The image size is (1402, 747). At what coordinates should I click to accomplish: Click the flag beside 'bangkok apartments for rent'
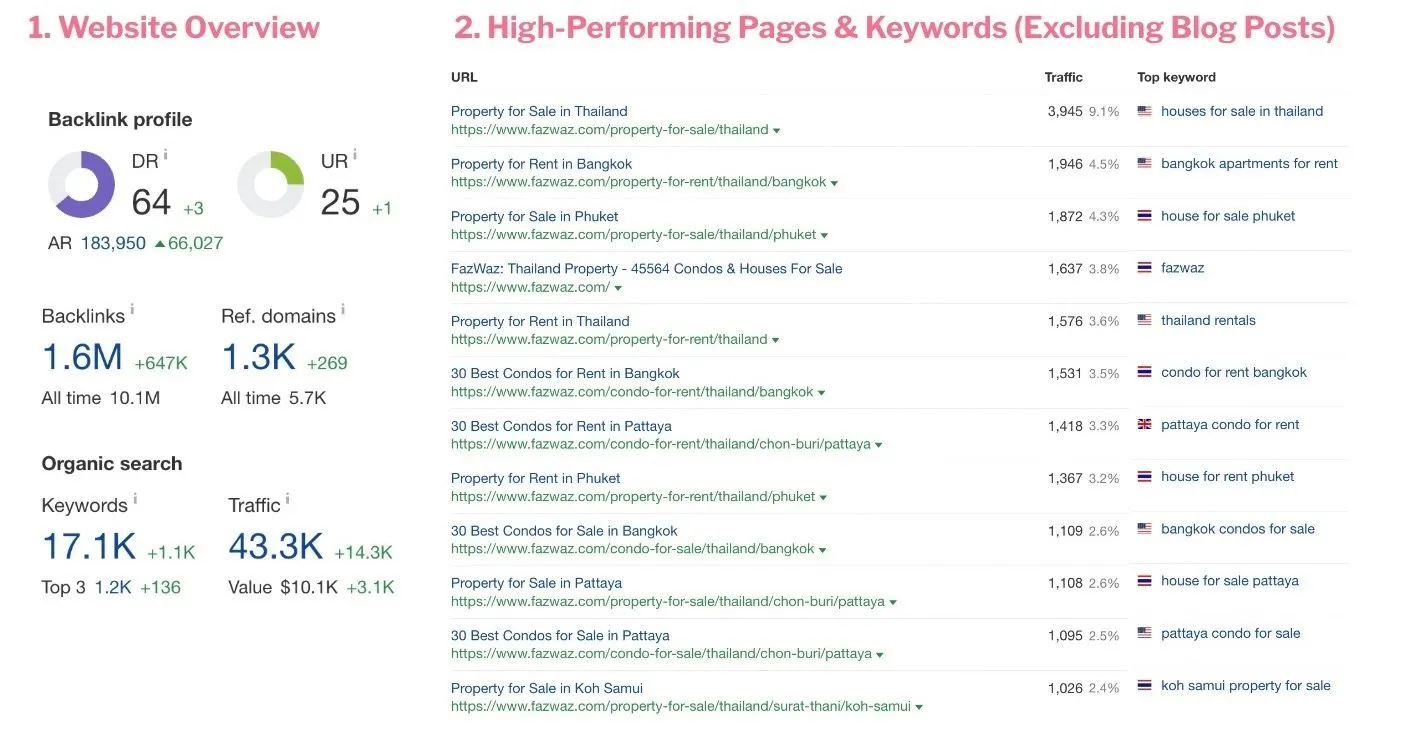click(x=1145, y=164)
